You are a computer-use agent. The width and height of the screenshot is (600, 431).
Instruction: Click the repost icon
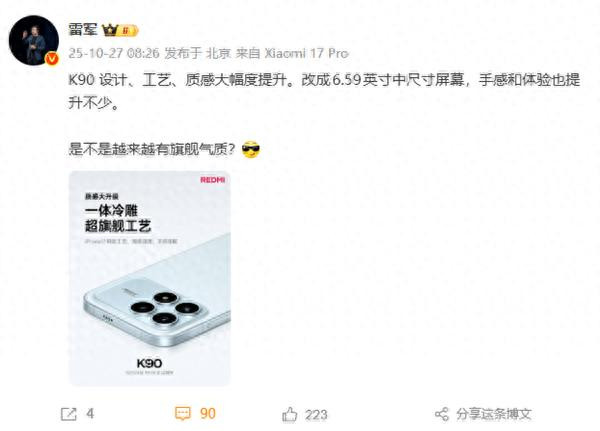click(69, 414)
